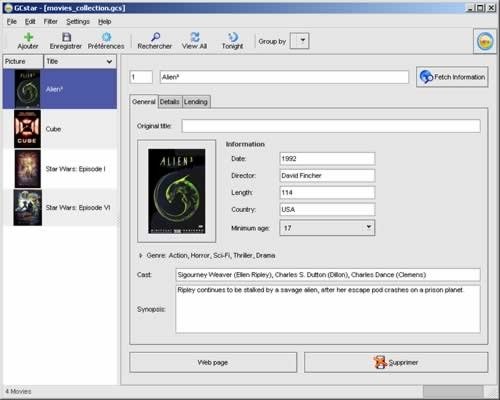
Task: Click the Title column header label
Action: 52,61
